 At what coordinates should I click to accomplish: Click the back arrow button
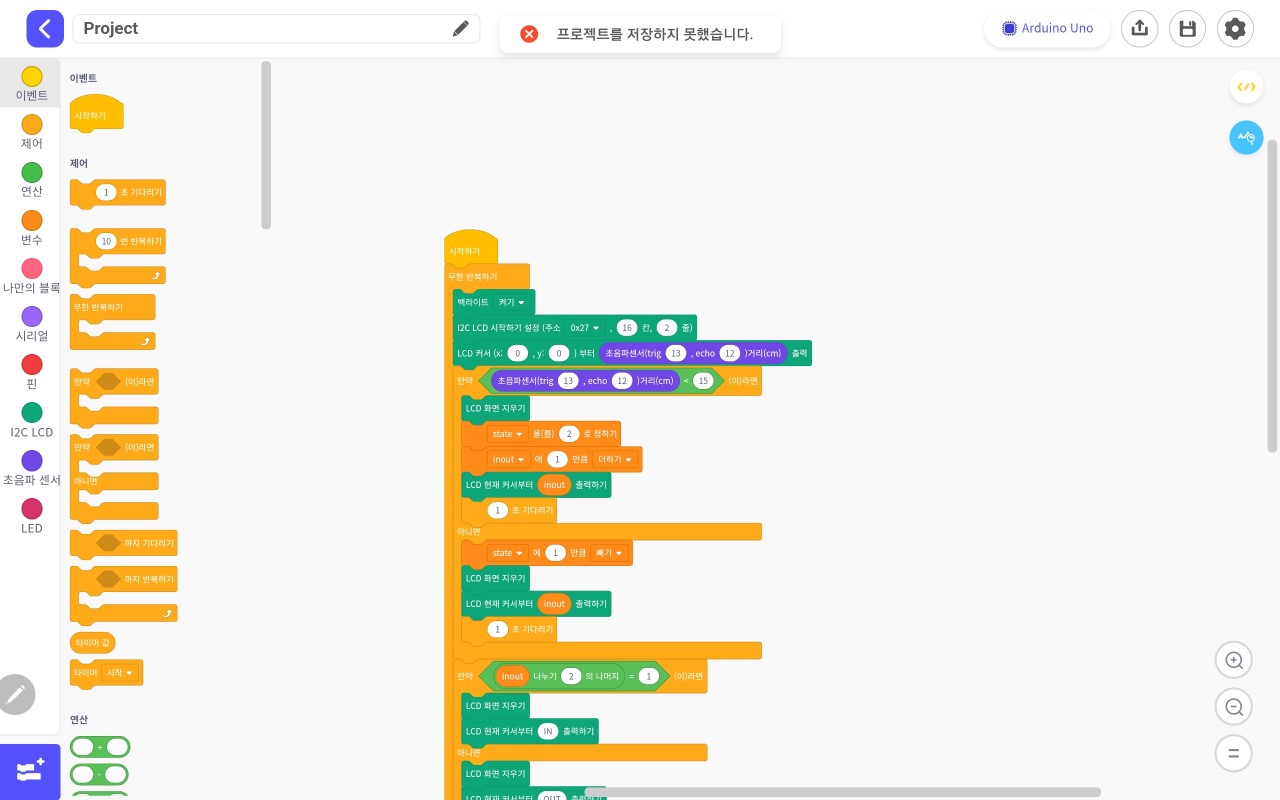click(x=45, y=29)
